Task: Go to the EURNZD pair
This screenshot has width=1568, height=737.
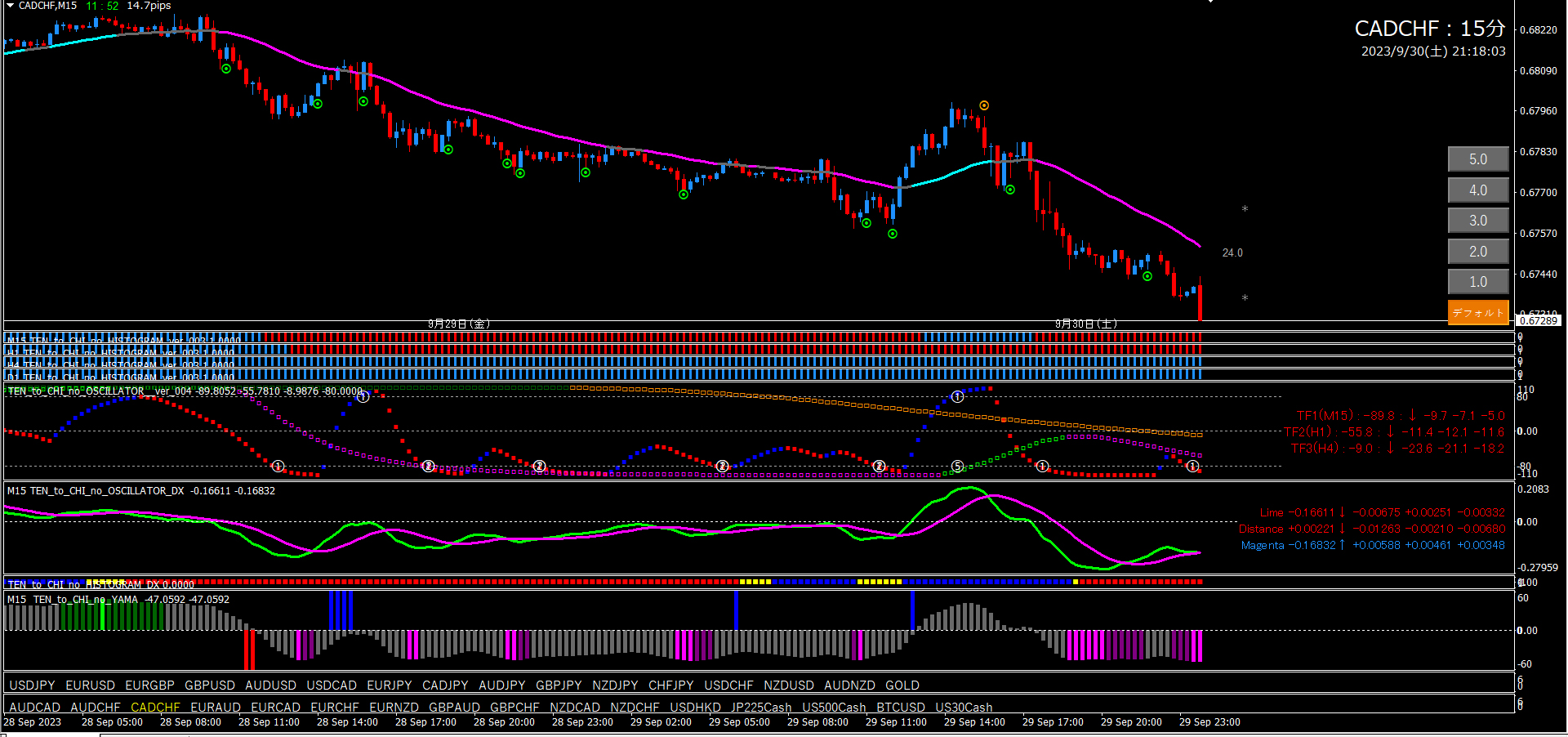Action: [394, 708]
